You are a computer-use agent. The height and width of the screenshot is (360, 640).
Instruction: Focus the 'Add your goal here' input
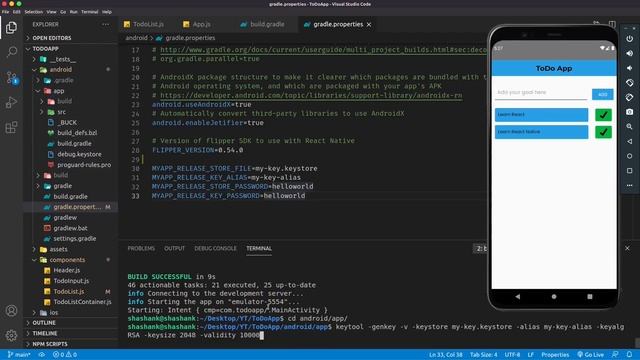pos(541,93)
